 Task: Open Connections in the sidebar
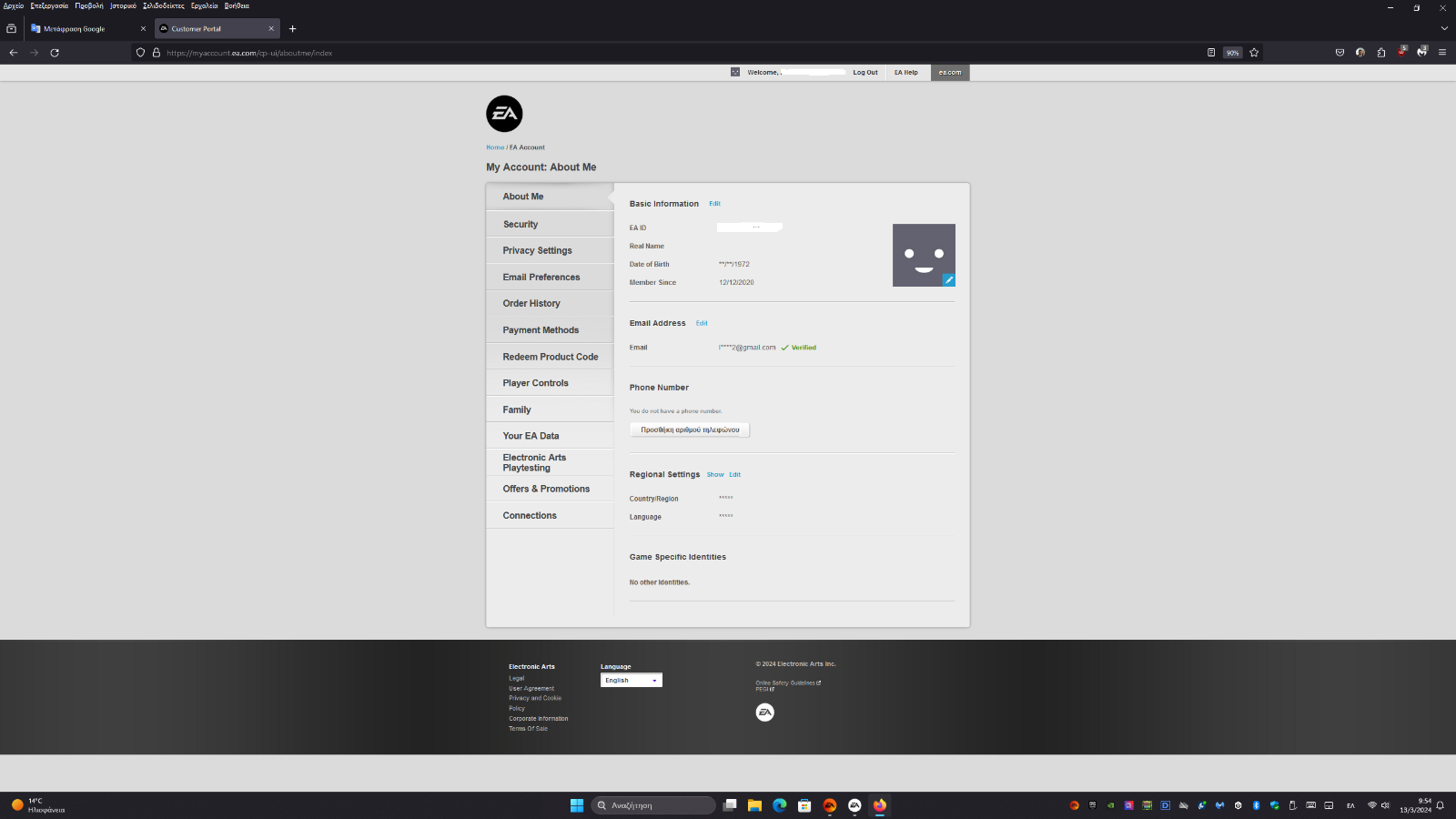[550, 515]
